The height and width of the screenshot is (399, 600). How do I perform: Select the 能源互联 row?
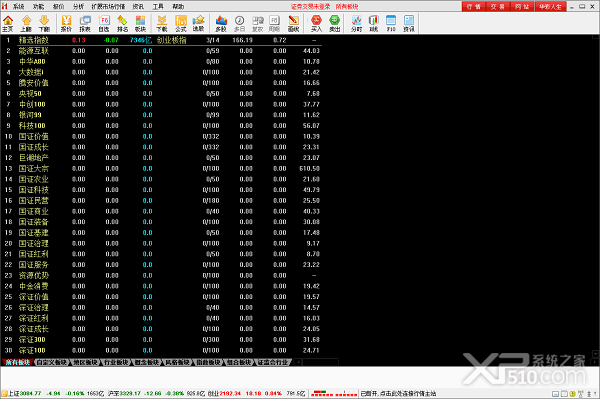(x=161, y=50)
